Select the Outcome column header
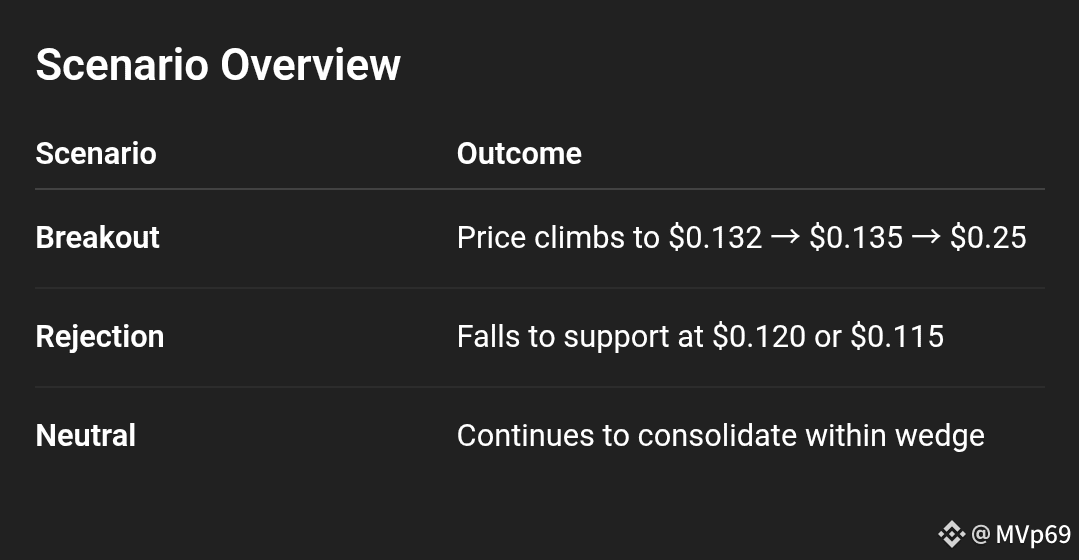Viewport: 1079px width, 560px height. (519, 153)
